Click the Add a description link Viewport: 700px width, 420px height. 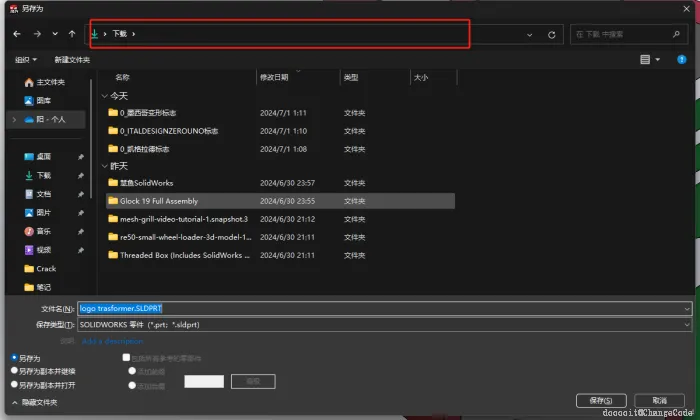[112, 341]
